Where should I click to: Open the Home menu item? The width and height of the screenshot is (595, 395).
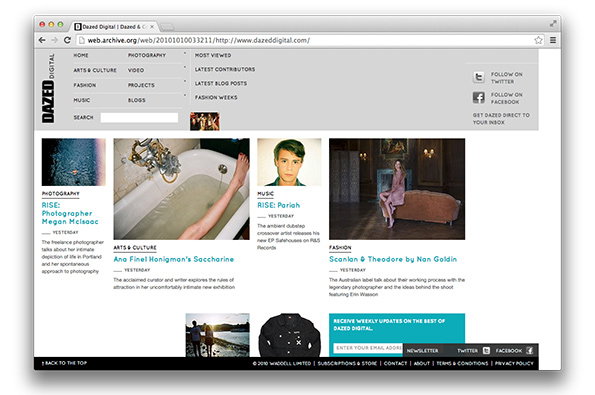point(81,55)
